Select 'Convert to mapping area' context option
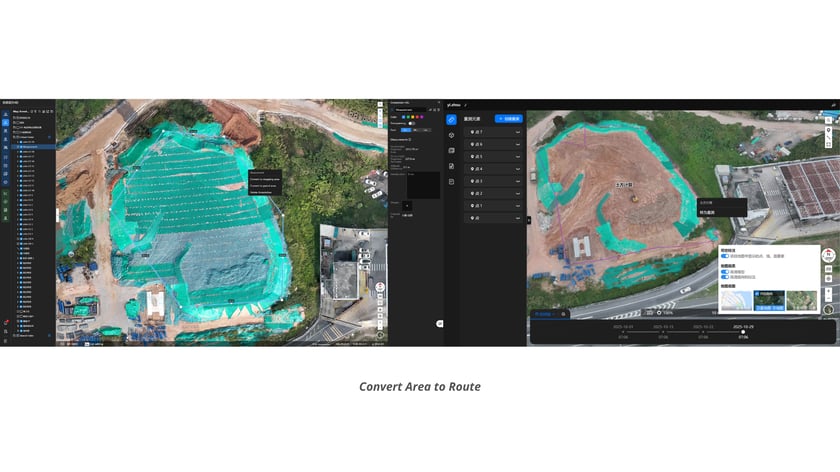 265,178
